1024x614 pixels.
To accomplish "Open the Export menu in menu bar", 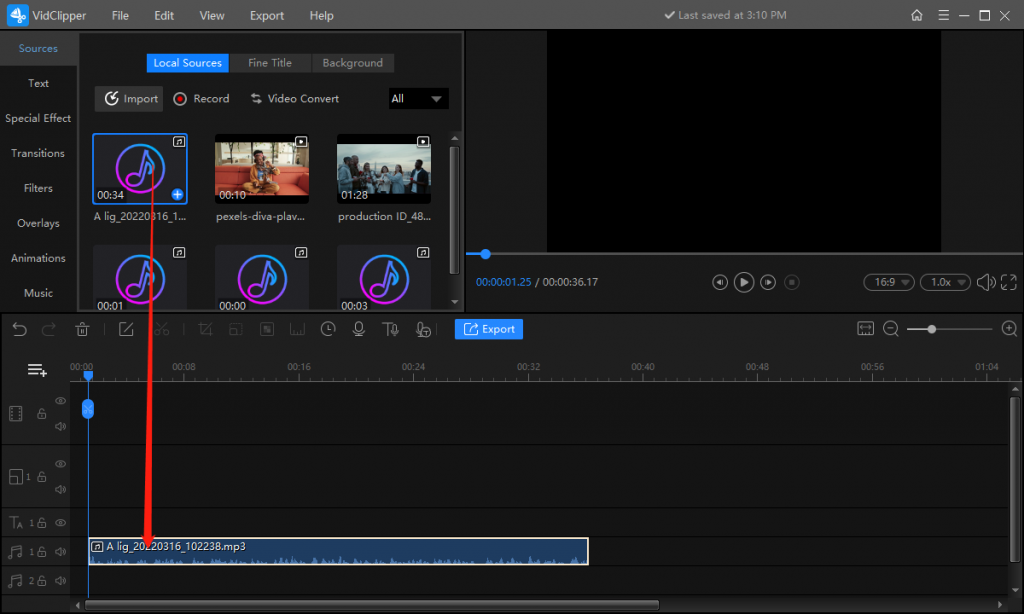I will coord(267,16).
